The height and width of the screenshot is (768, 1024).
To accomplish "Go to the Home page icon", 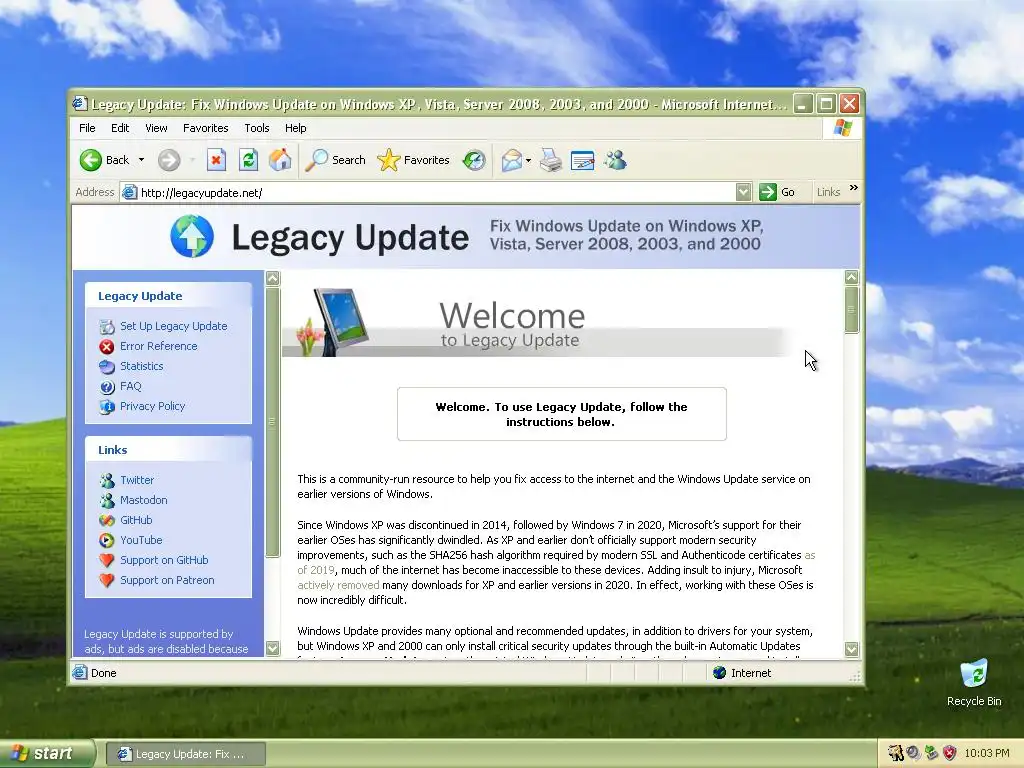I will (280, 160).
